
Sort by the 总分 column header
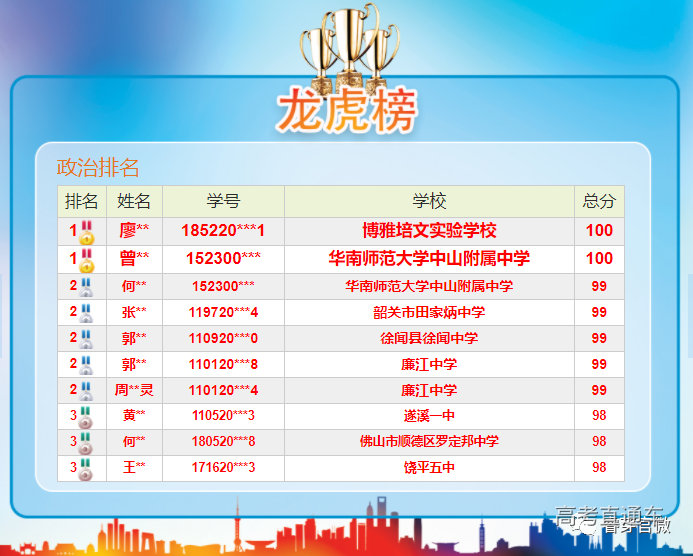pos(599,201)
